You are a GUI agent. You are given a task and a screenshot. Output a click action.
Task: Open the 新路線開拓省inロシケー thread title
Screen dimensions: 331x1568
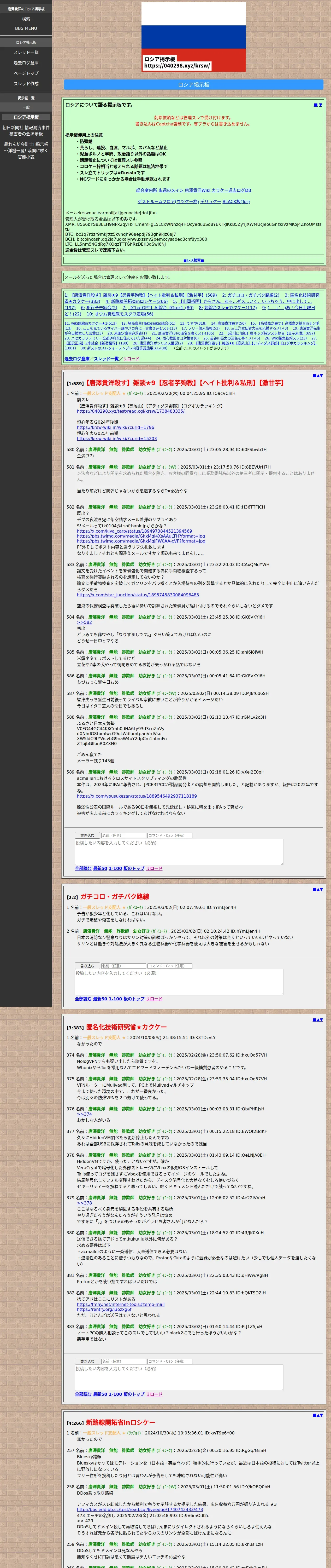click(121, 1422)
